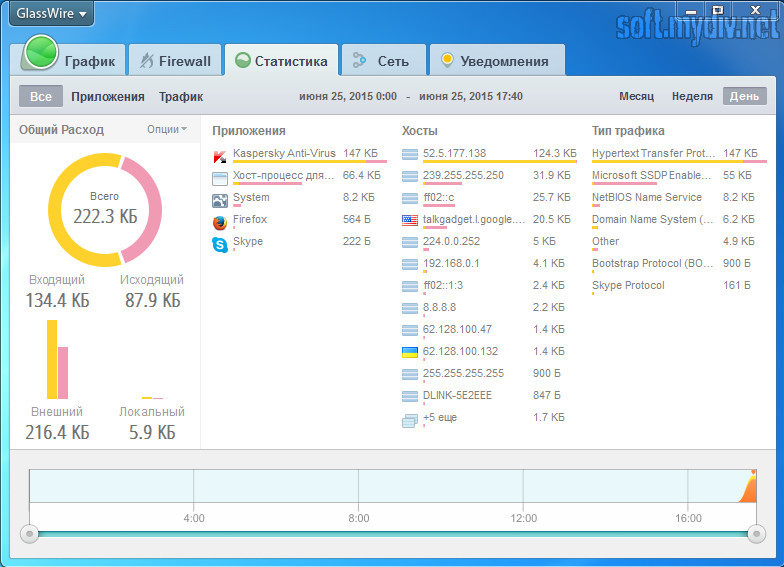Click the Входящий 134.4 КБ value
The height and width of the screenshot is (567, 784).
click(x=58, y=300)
